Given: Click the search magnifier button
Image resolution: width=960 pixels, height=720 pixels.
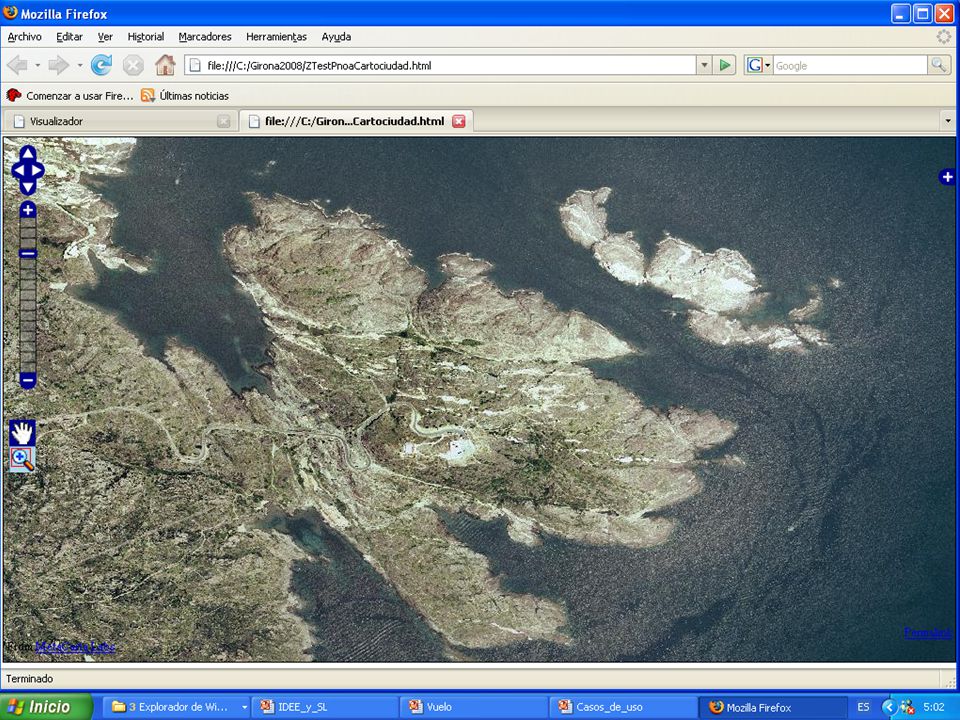Looking at the screenshot, I should pos(938,65).
